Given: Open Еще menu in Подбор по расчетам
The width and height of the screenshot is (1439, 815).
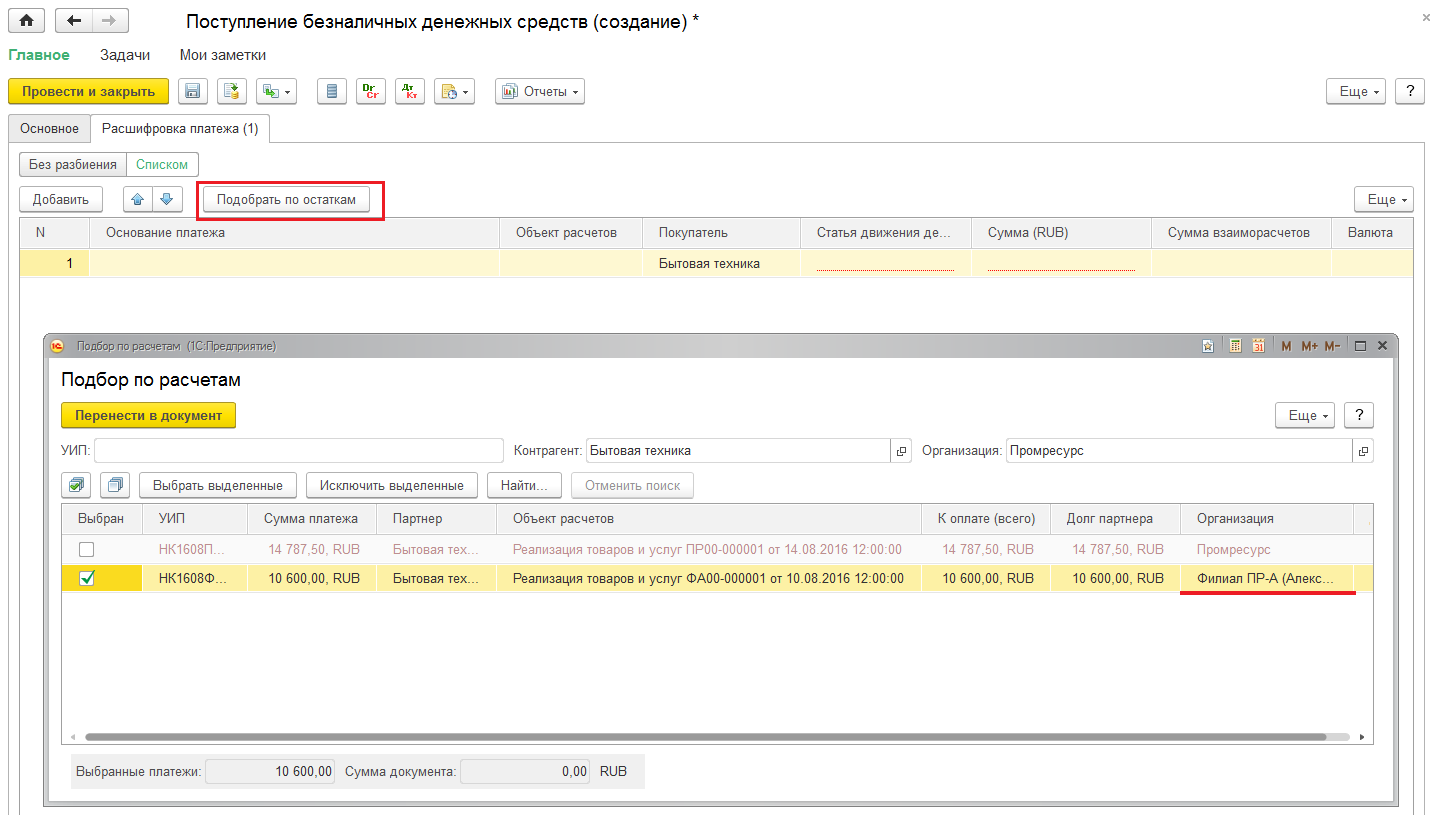Looking at the screenshot, I should [x=1305, y=415].
